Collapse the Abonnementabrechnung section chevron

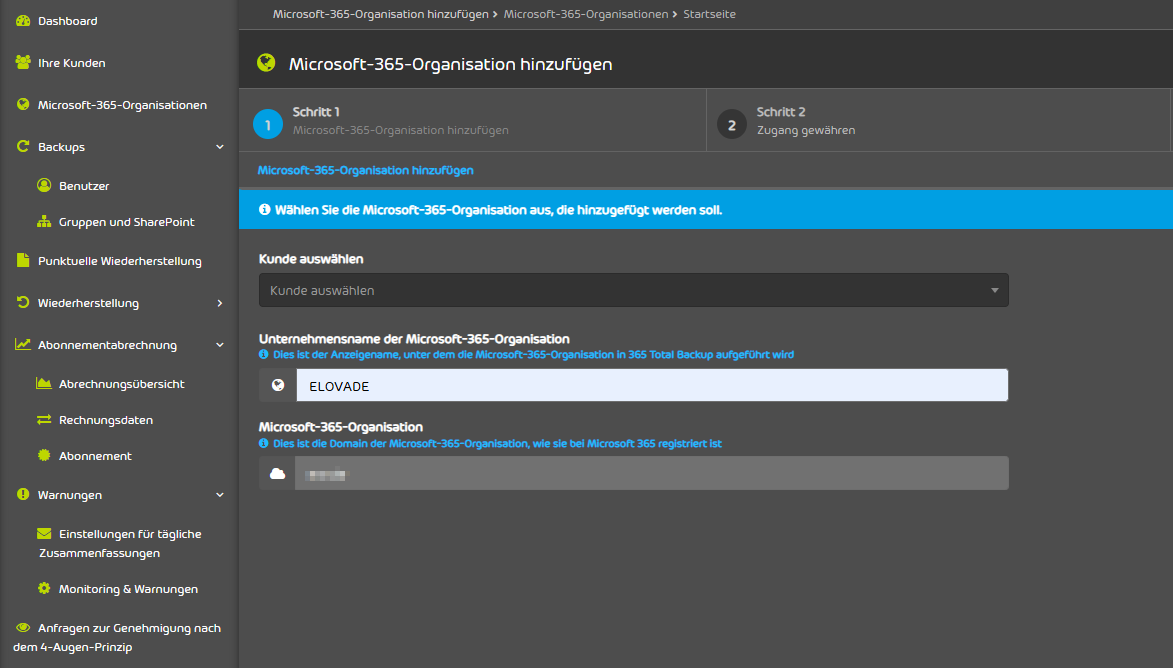point(220,345)
